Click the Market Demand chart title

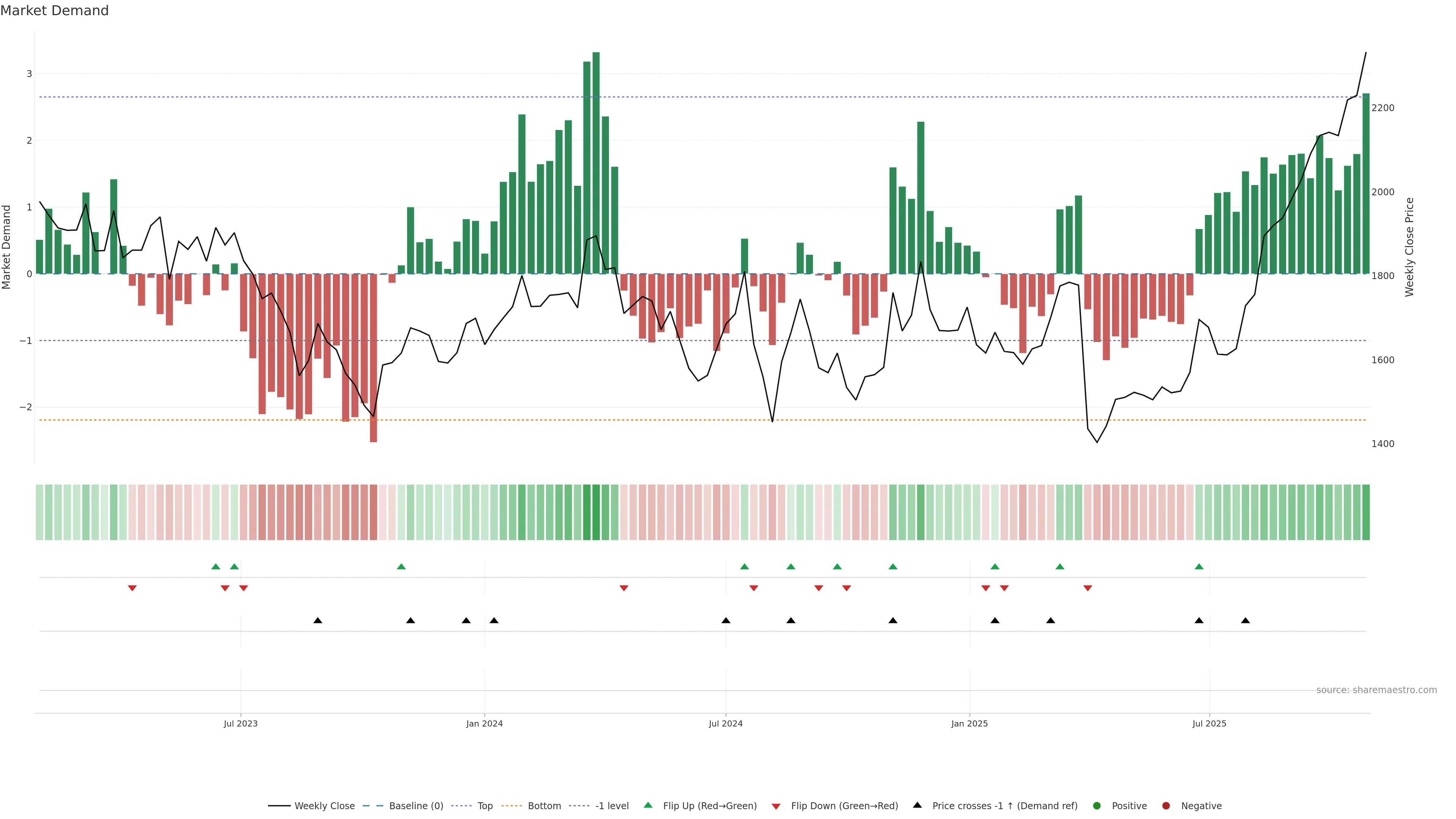[54, 11]
